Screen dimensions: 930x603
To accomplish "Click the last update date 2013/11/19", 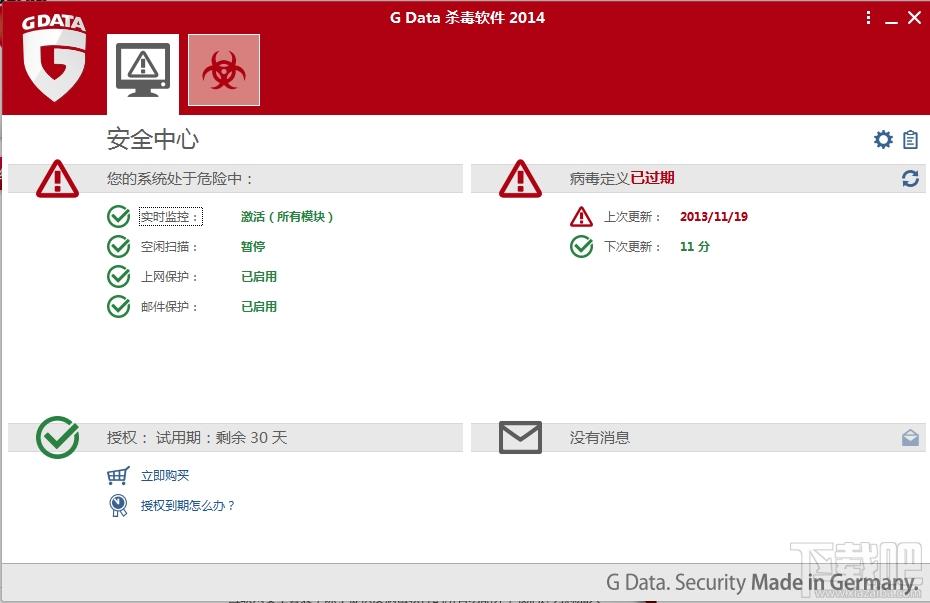I will [714, 216].
